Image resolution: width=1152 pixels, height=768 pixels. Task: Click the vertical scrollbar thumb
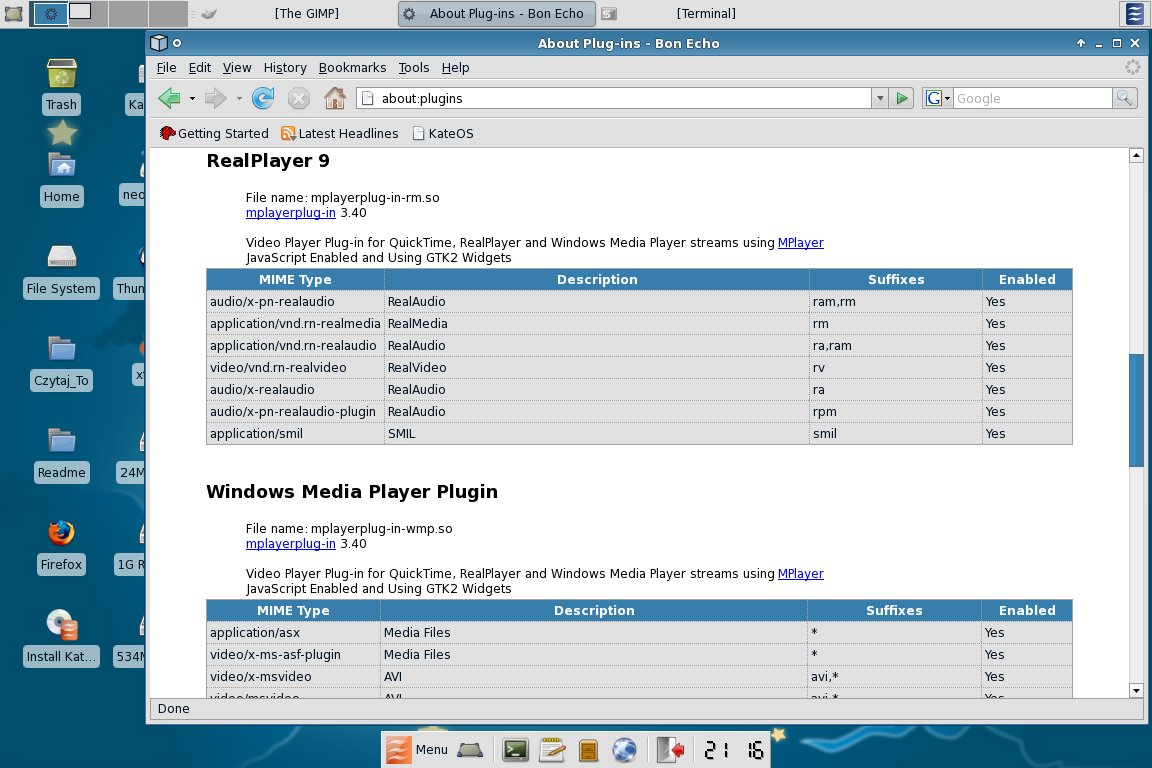[x=1136, y=410]
